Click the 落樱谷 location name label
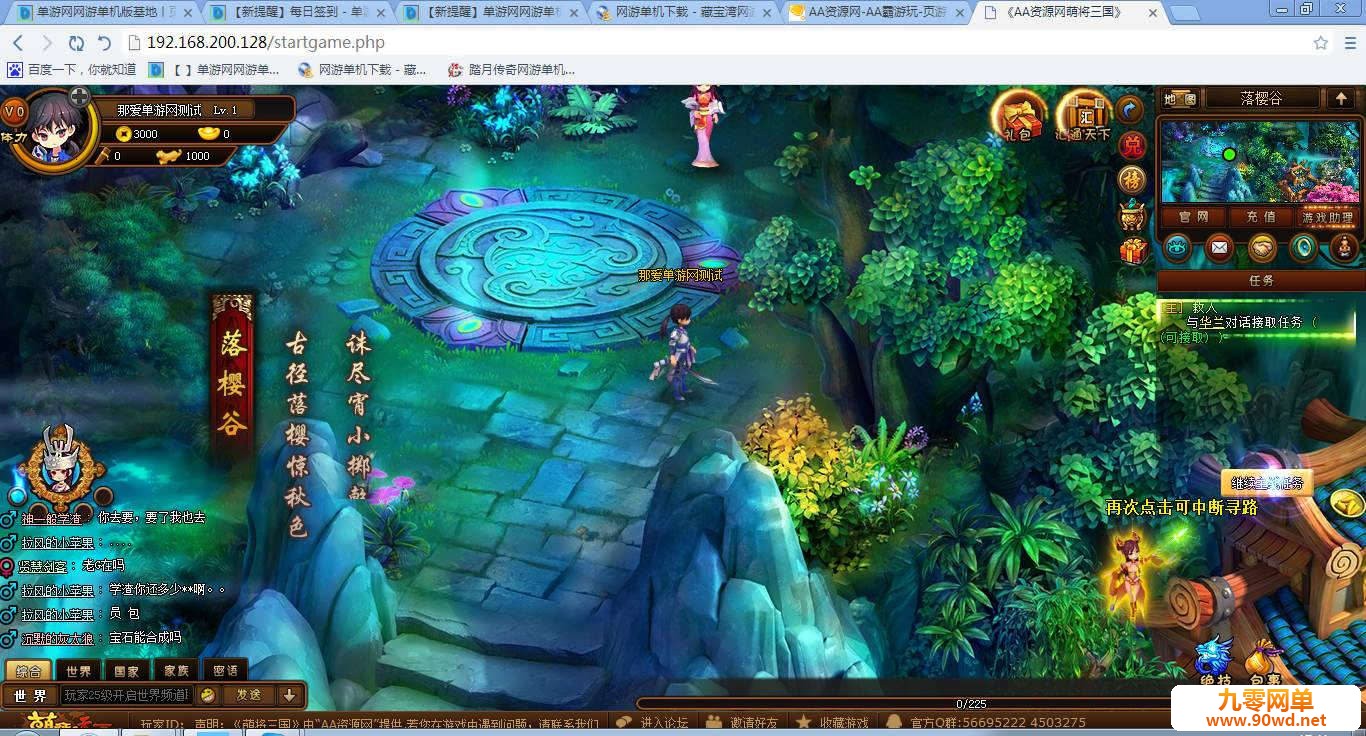The width and height of the screenshot is (1366, 736). (1261, 98)
